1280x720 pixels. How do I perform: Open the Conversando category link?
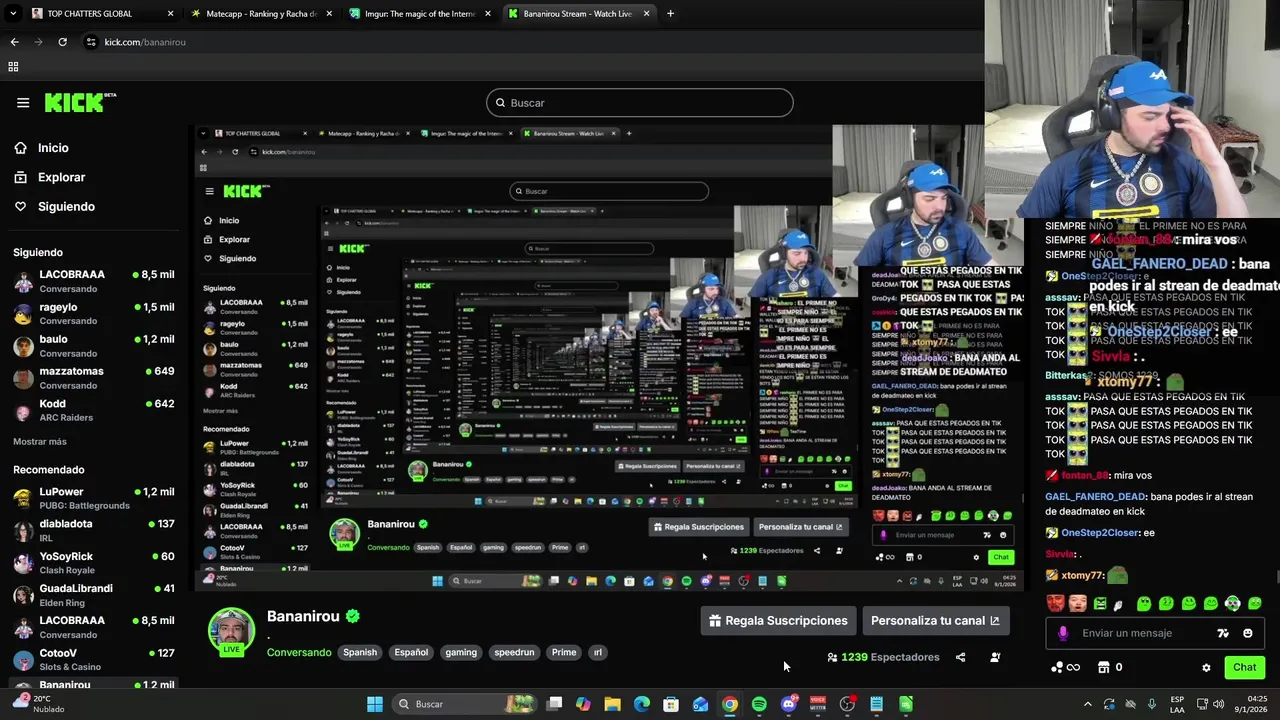click(299, 652)
